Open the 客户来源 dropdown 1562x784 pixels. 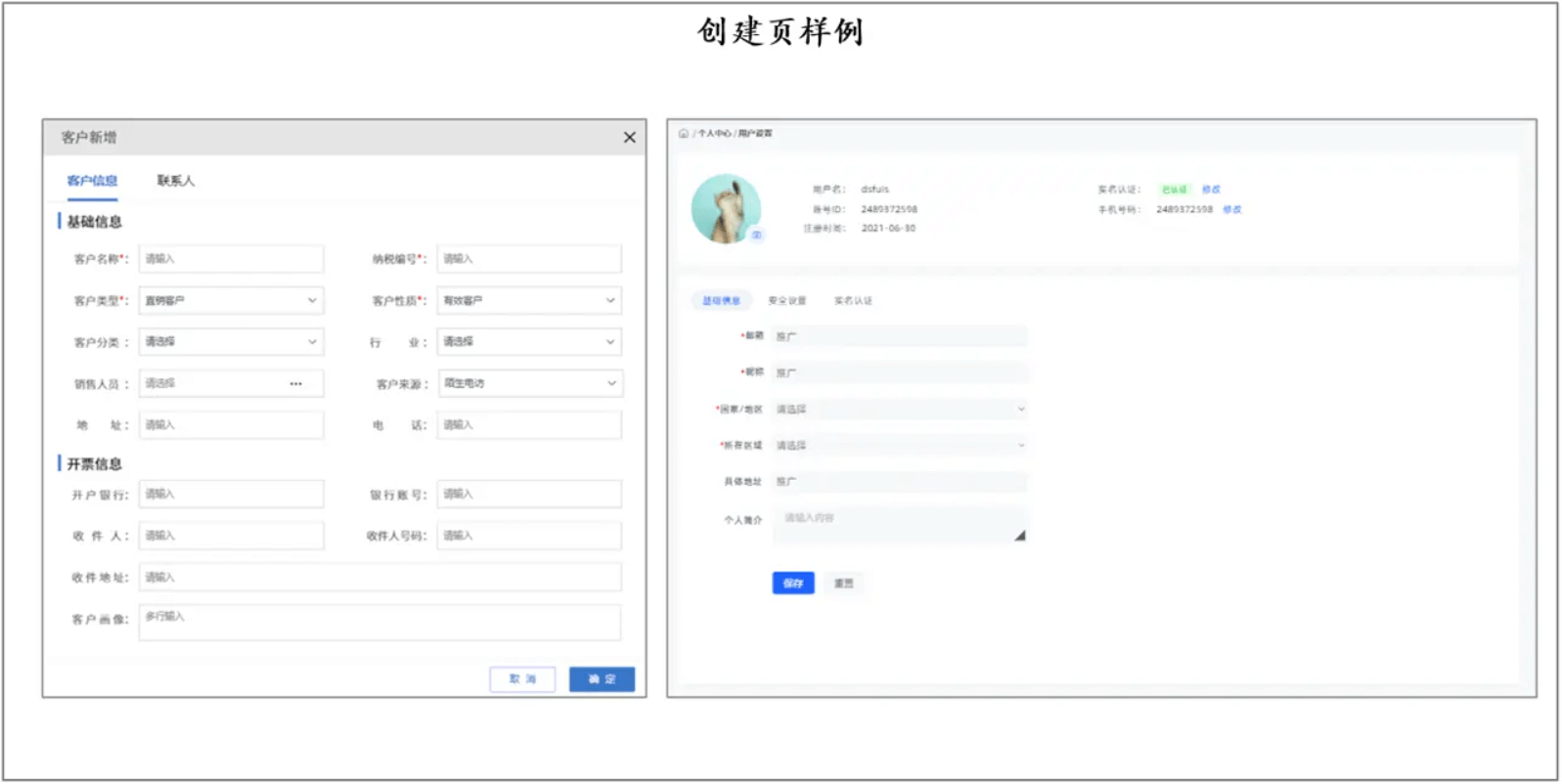528,384
